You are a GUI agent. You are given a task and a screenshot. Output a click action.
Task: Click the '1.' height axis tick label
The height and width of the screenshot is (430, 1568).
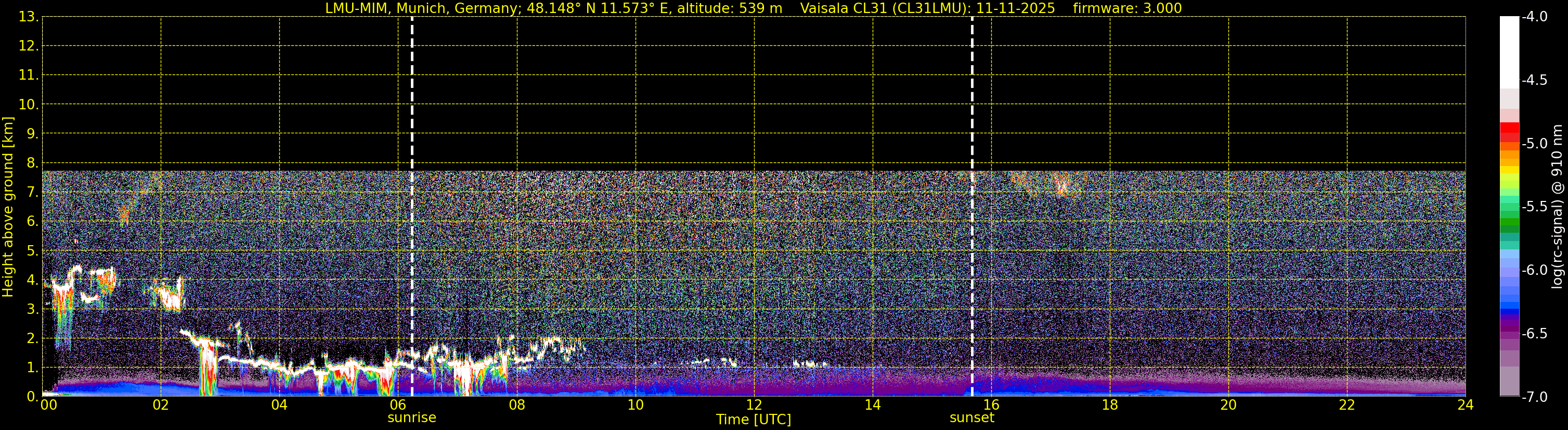coord(32,368)
